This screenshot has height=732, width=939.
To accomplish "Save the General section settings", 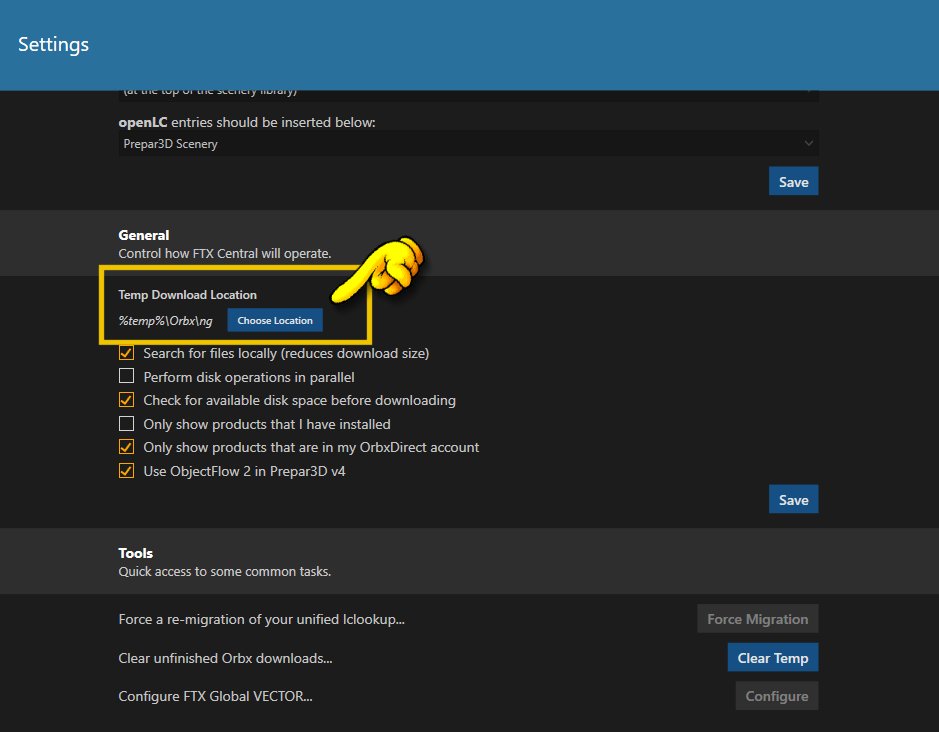I will point(793,500).
